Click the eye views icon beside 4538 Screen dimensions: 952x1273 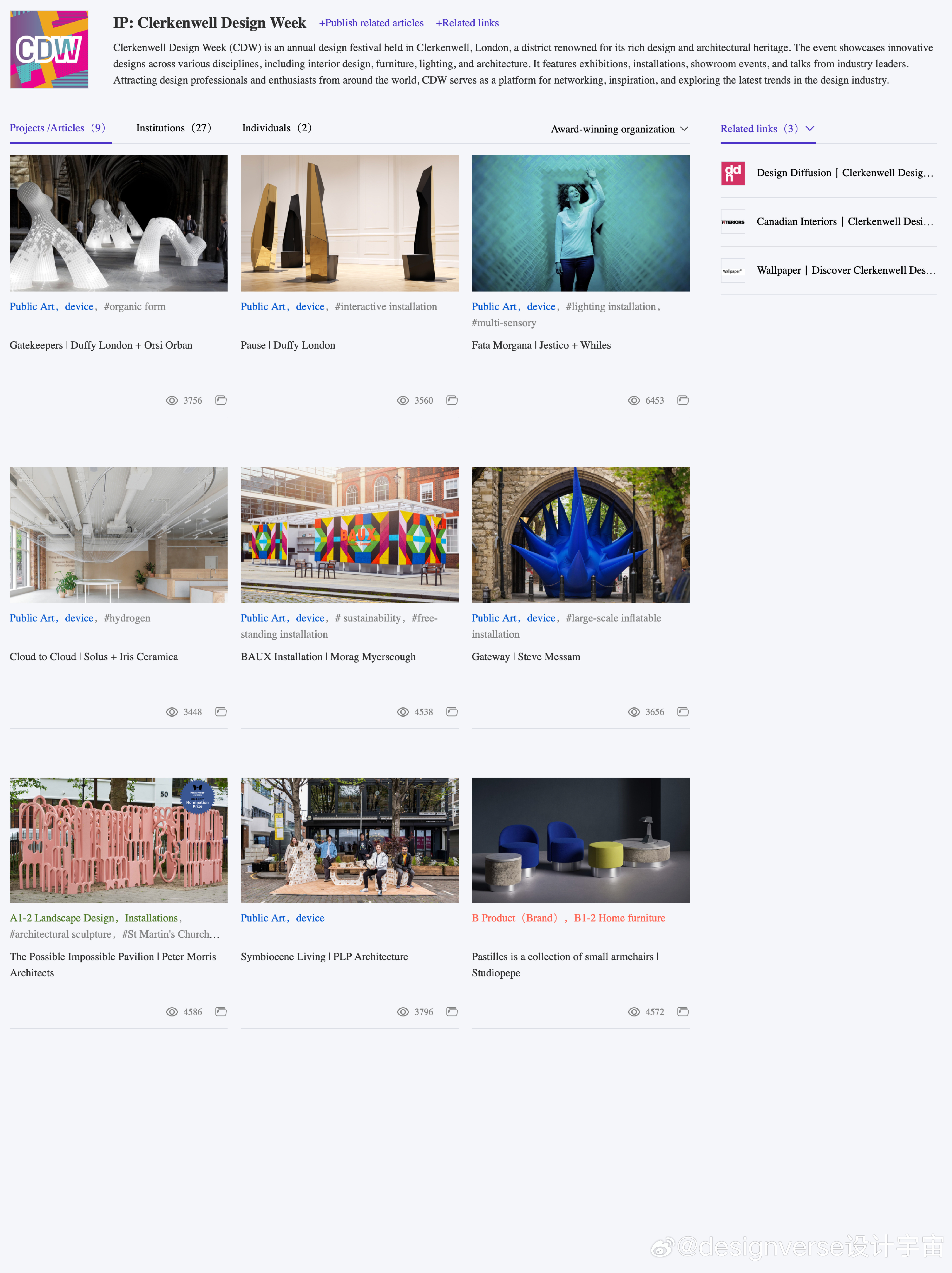pos(403,712)
